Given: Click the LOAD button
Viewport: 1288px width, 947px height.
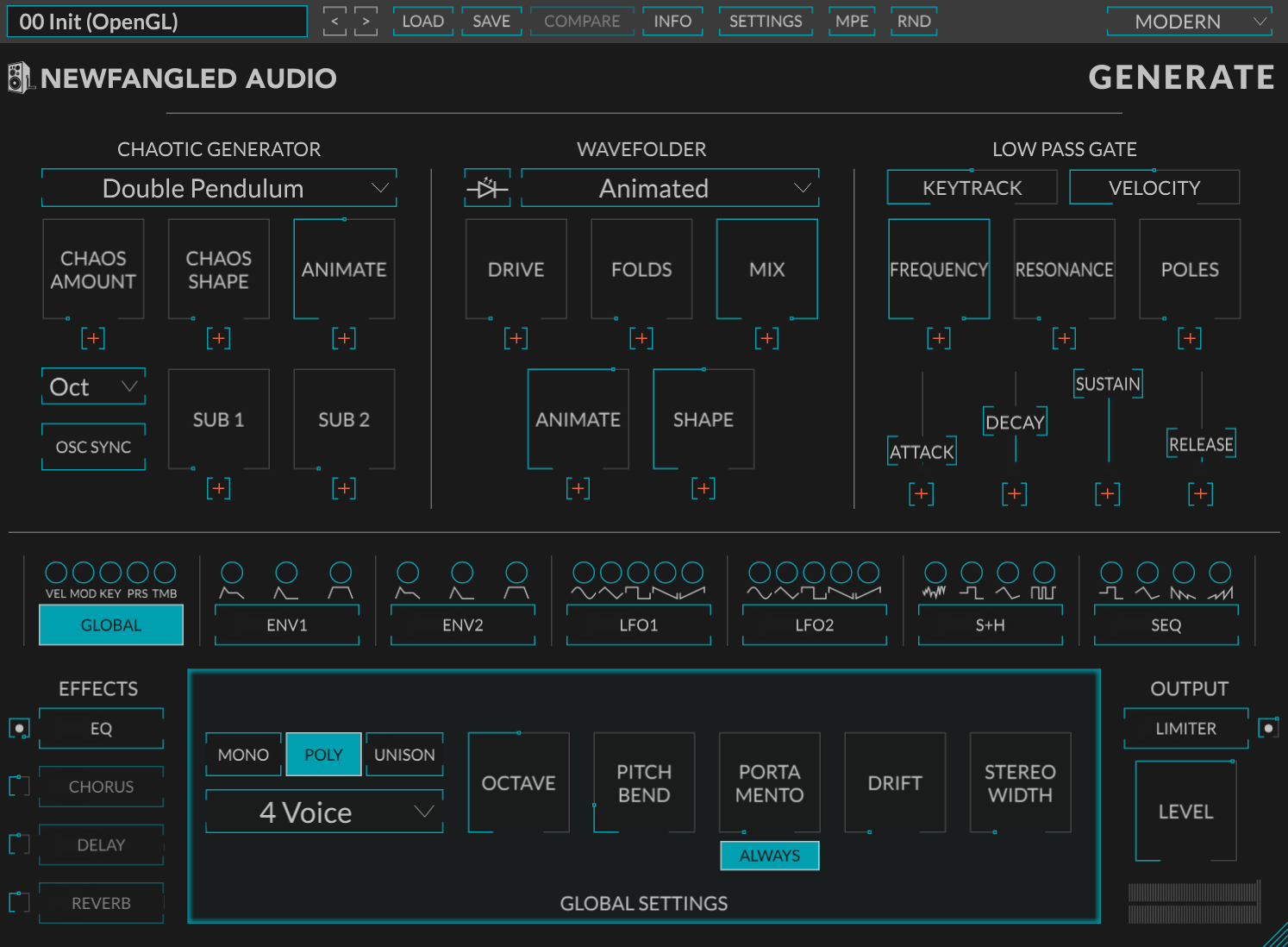Looking at the screenshot, I should click(423, 21).
